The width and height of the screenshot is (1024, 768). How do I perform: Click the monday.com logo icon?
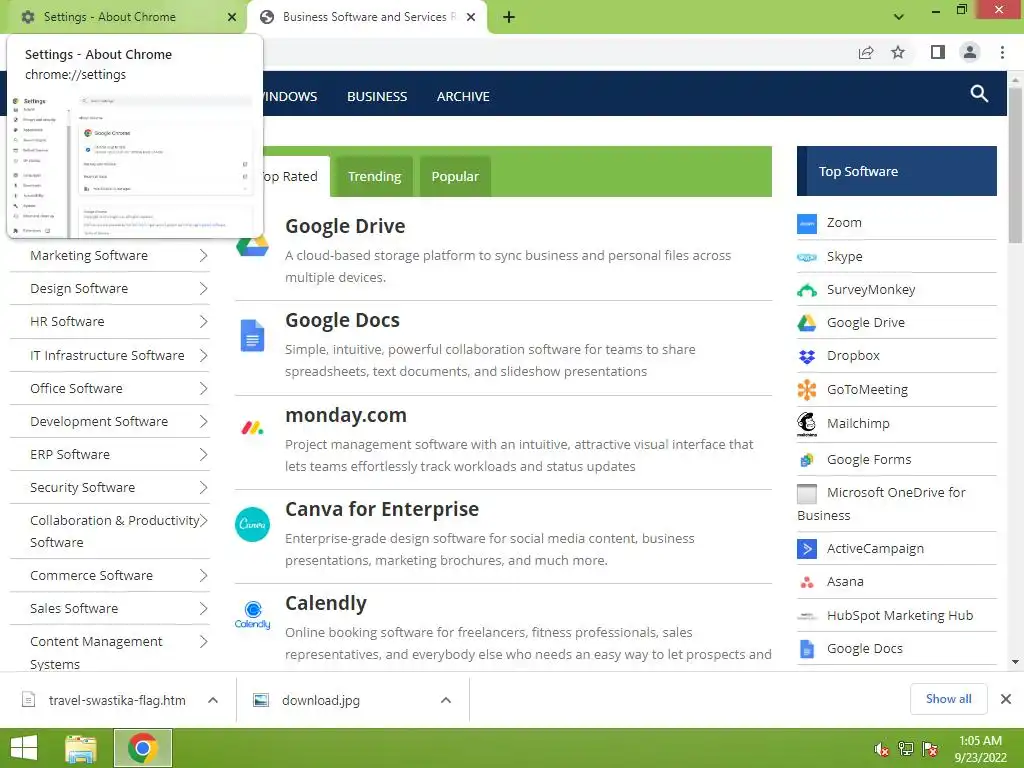tap(252, 428)
